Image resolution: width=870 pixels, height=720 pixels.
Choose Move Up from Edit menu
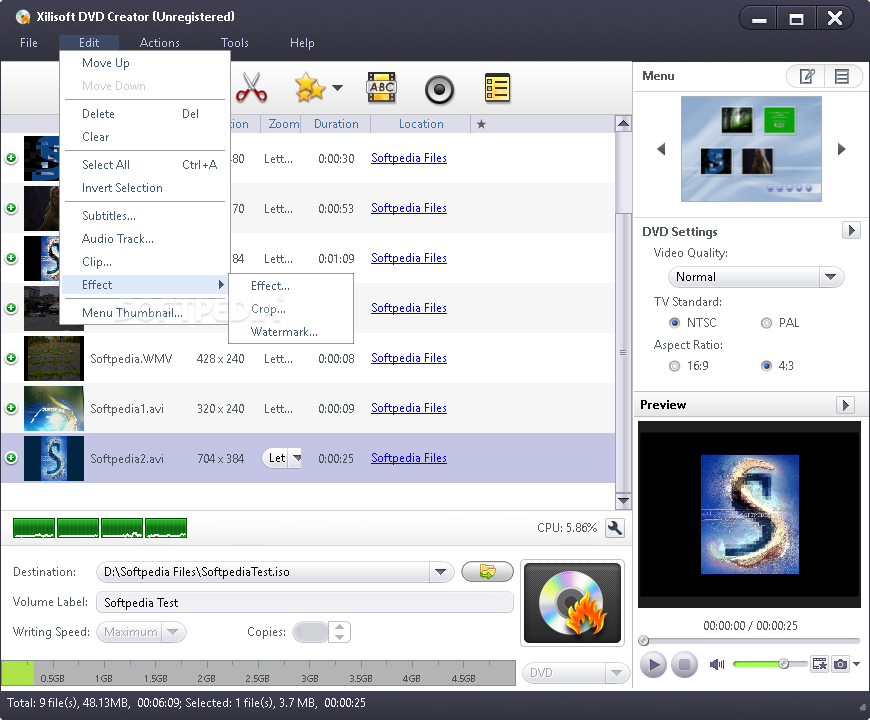pyautogui.click(x=145, y=63)
